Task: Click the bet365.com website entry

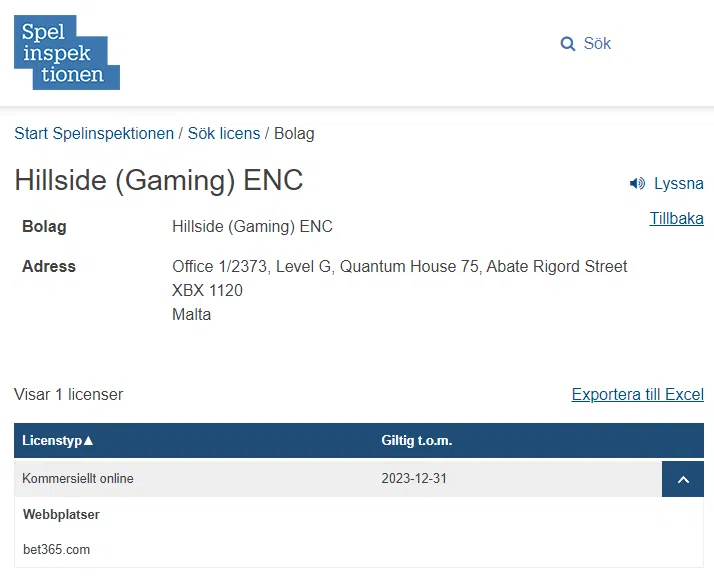Action: pos(56,550)
